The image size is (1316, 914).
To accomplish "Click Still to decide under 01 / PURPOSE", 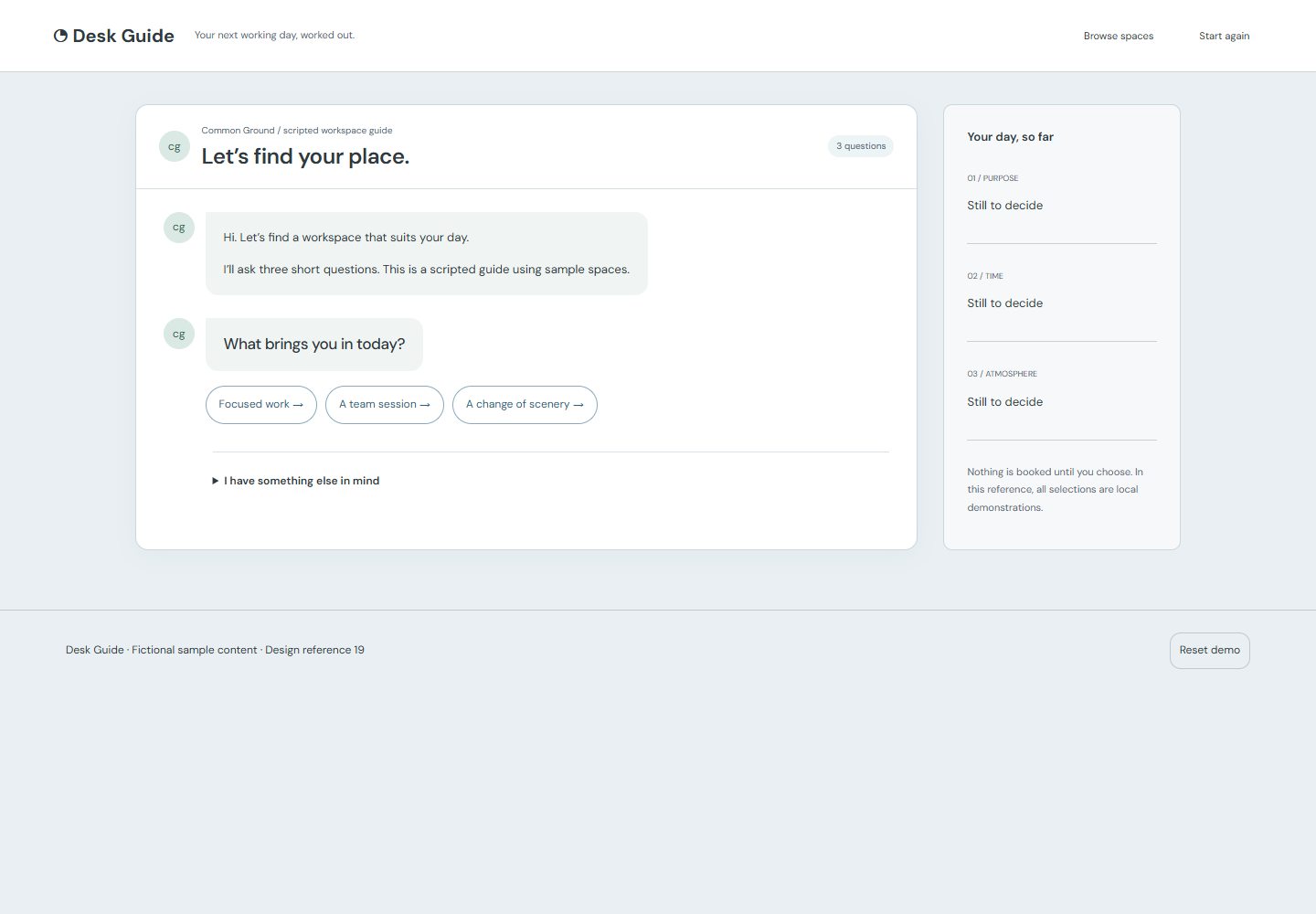I will pos(1005,206).
